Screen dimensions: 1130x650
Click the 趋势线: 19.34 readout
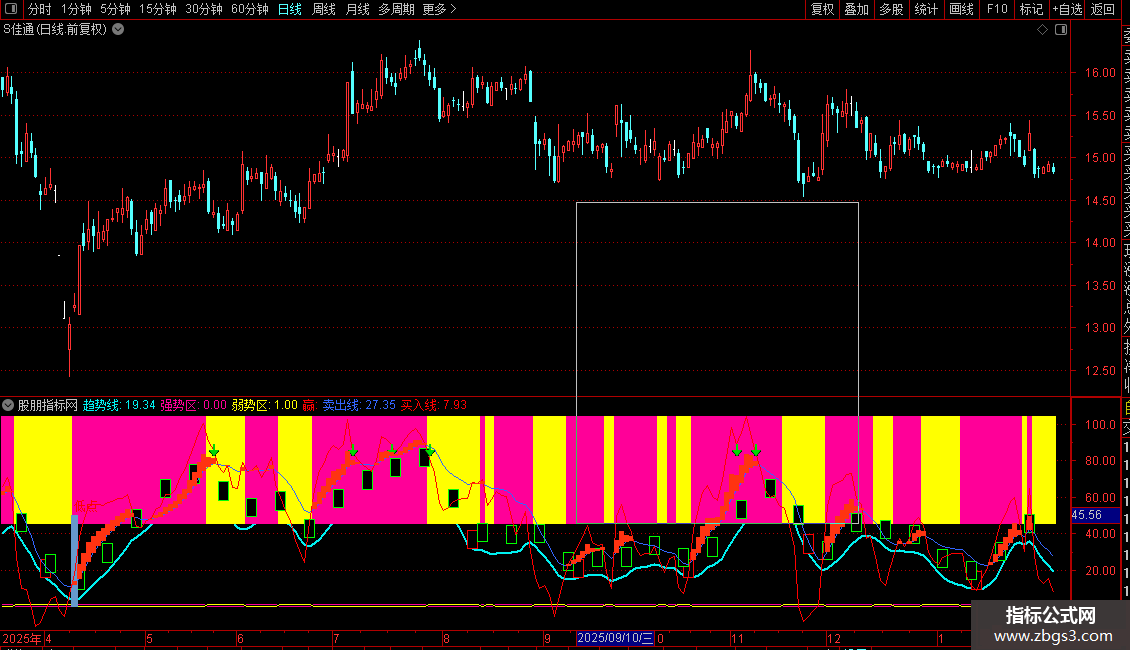(x=119, y=405)
